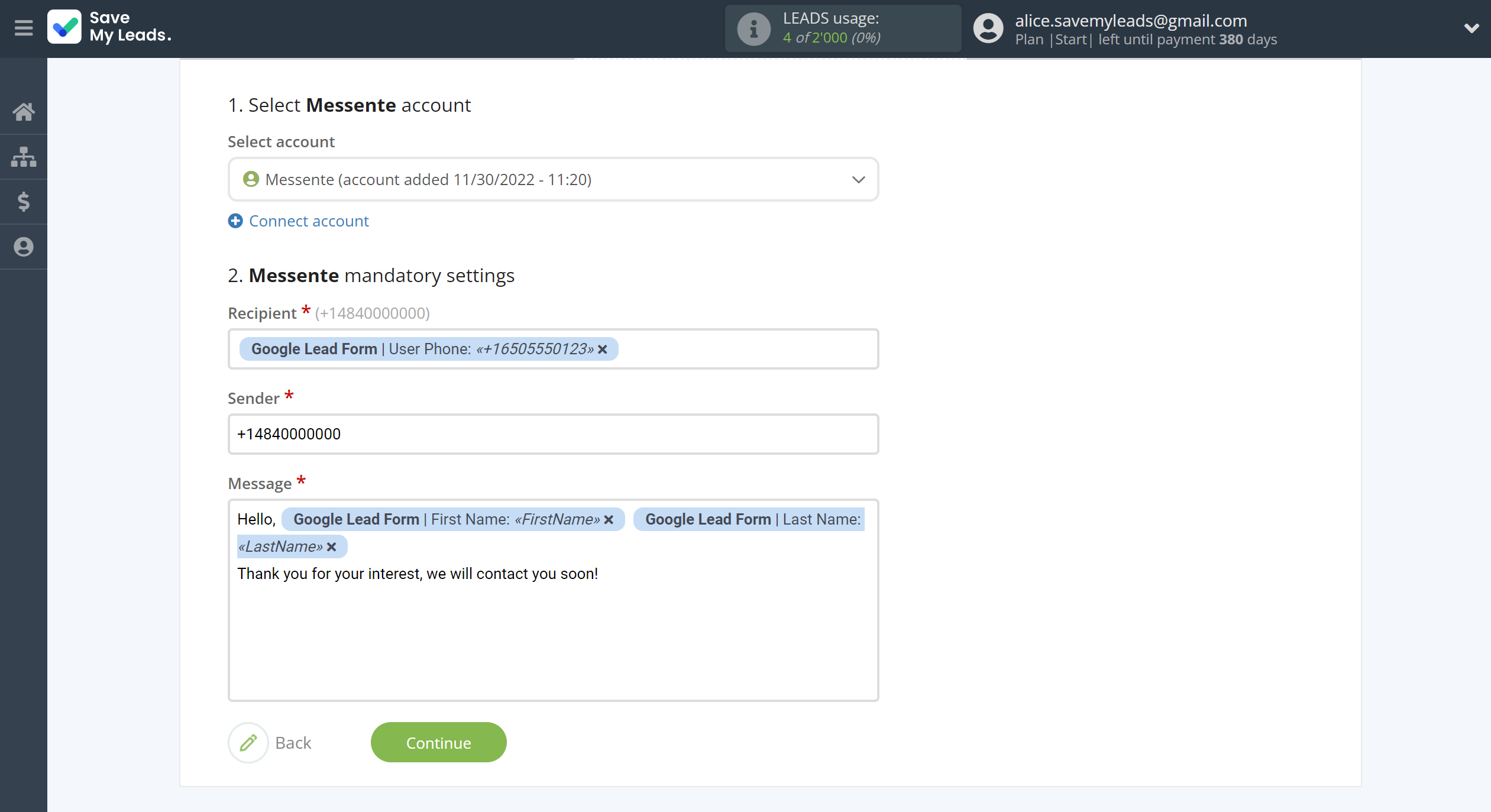This screenshot has width=1491, height=812.
Task: Open the connections sitemap sidebar icon
Action: click(x=24, y=157)
